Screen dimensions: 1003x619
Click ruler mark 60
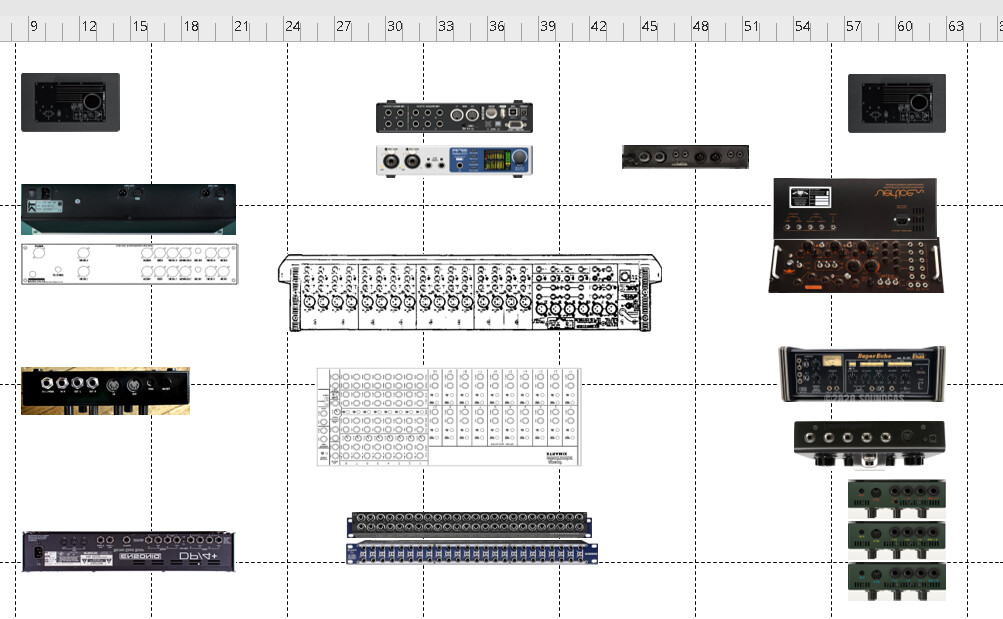(x=905, y=26)
